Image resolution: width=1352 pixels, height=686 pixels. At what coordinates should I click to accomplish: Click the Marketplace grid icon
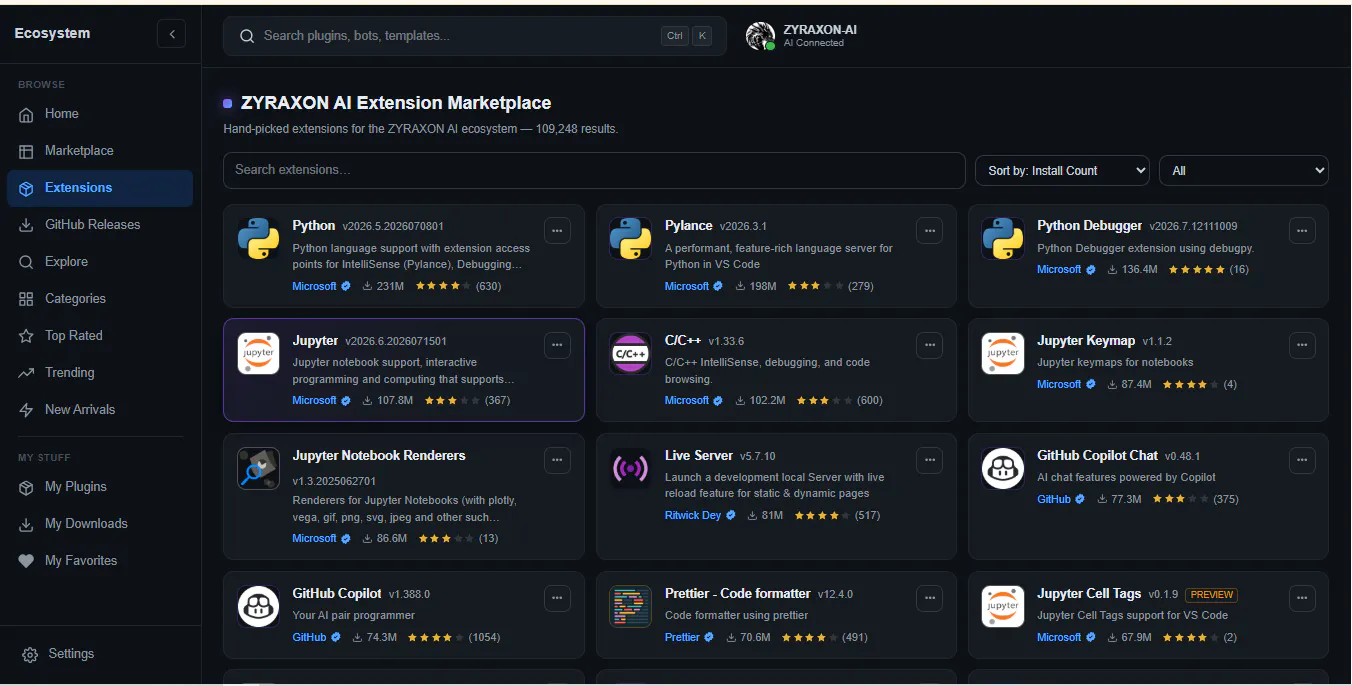point(26,151)
